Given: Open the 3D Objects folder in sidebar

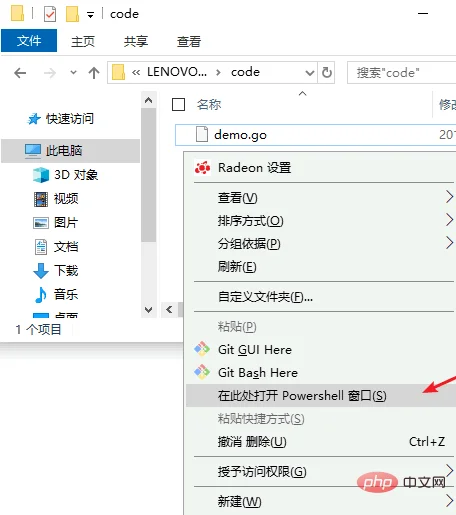Looking at the screenshot, I should (66, 175).
